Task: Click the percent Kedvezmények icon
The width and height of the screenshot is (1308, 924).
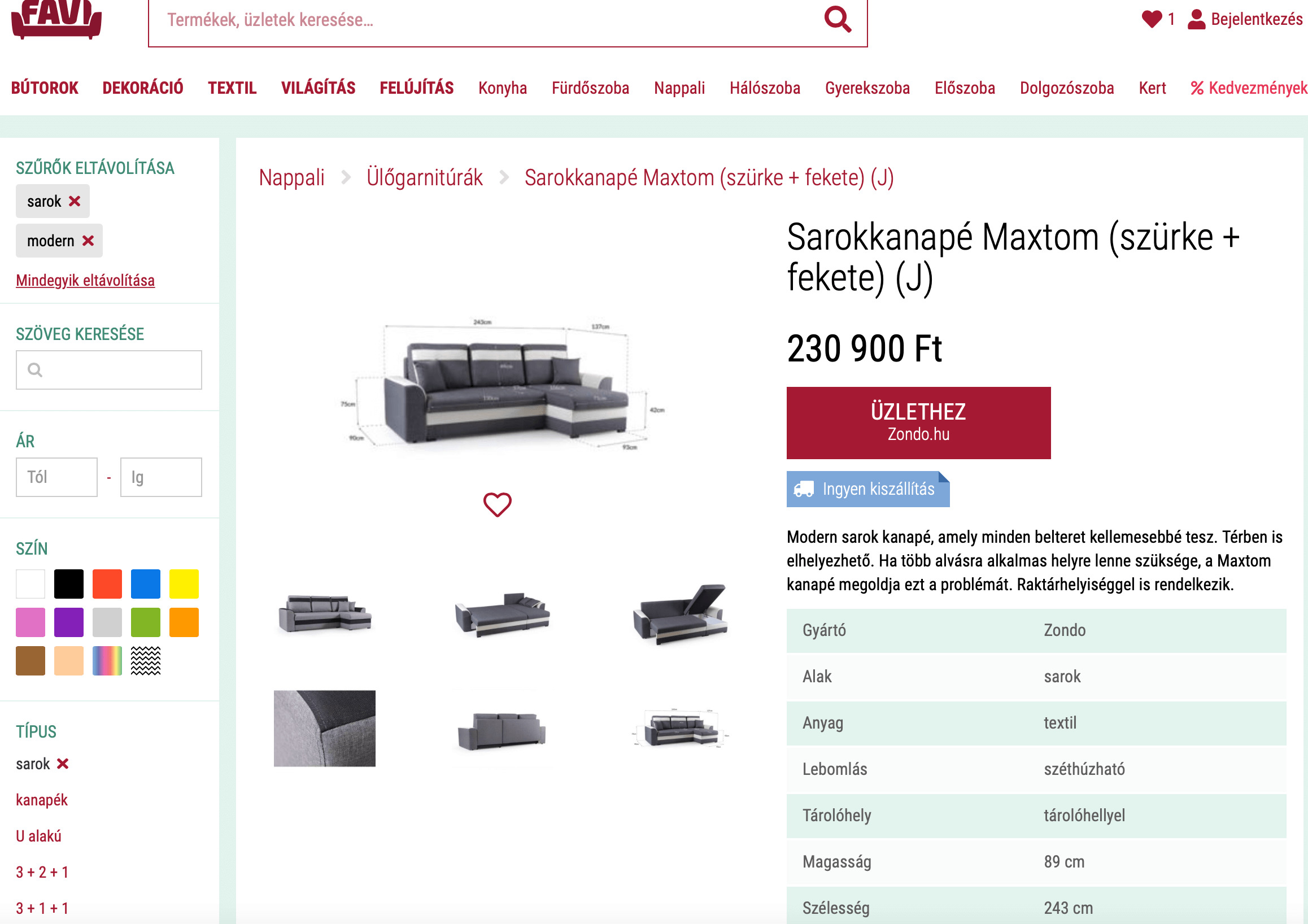Action: point(1197,88)
